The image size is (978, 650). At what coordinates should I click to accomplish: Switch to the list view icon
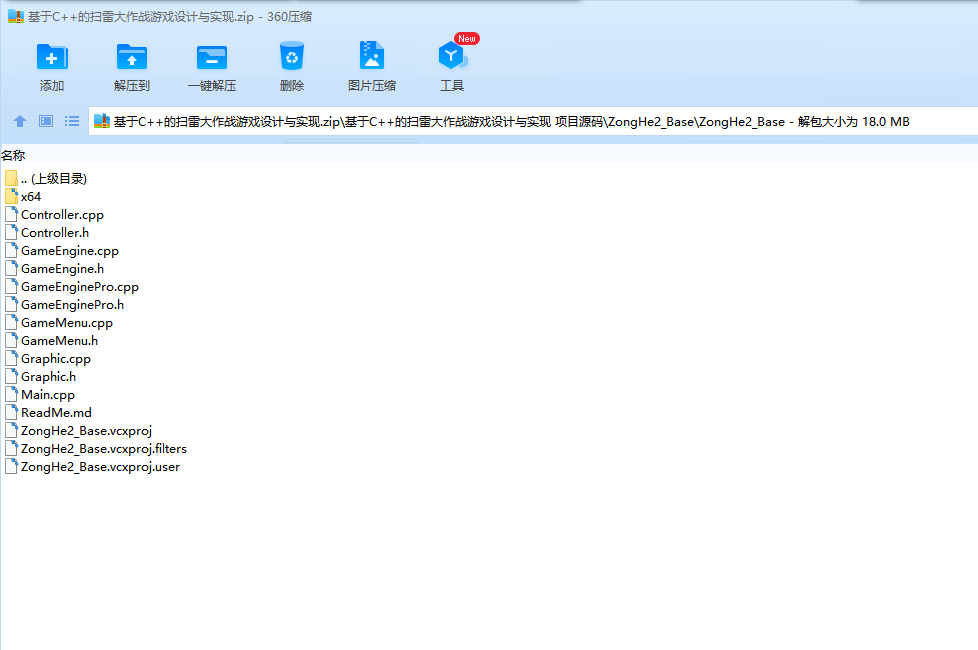coord(72,121)
